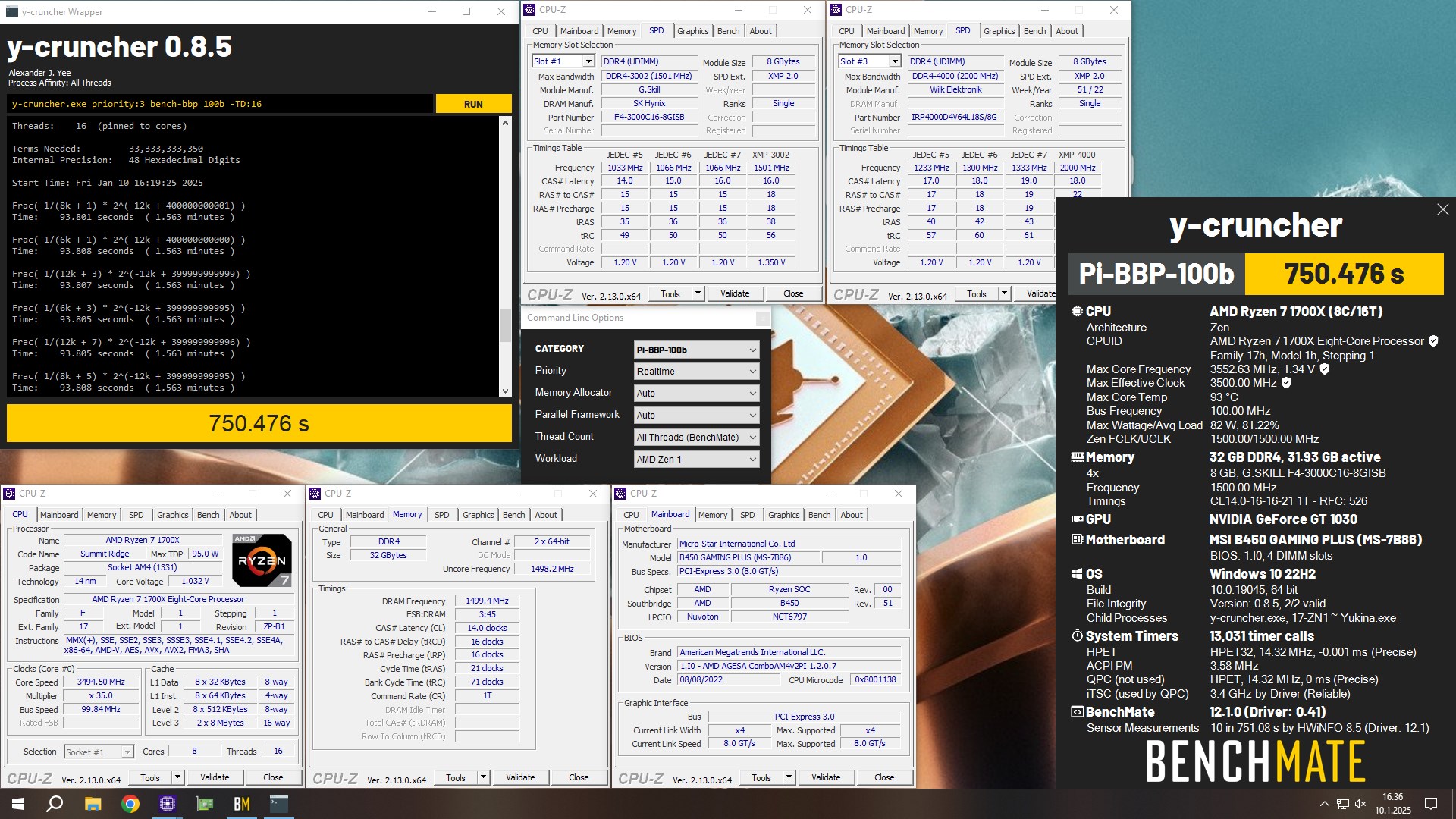Screen dimensions: 1456x819
Task: Open the Parallel Framework dropdown
Action: (696, 416)
